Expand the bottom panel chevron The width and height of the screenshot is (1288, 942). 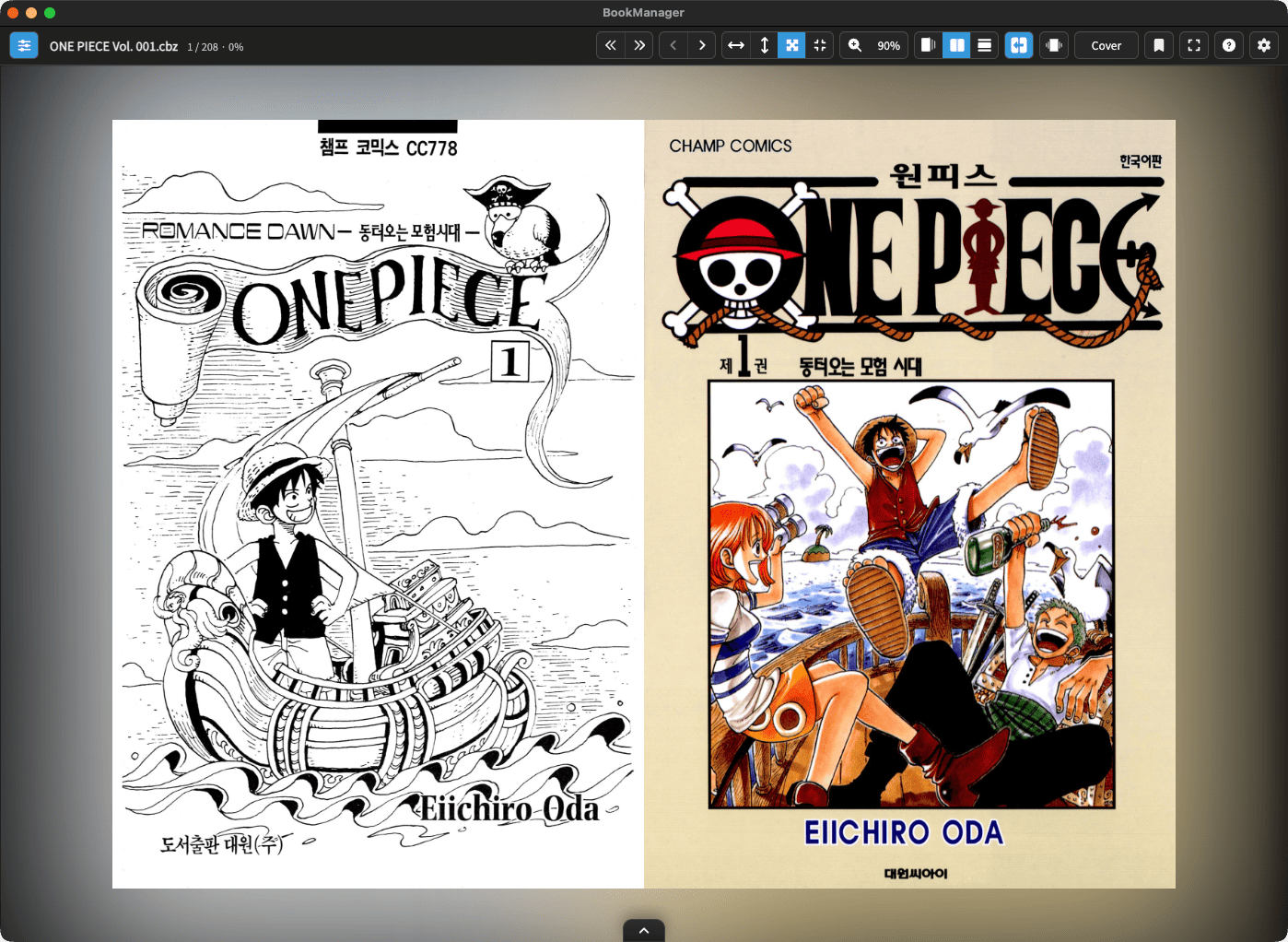point(644,931)
